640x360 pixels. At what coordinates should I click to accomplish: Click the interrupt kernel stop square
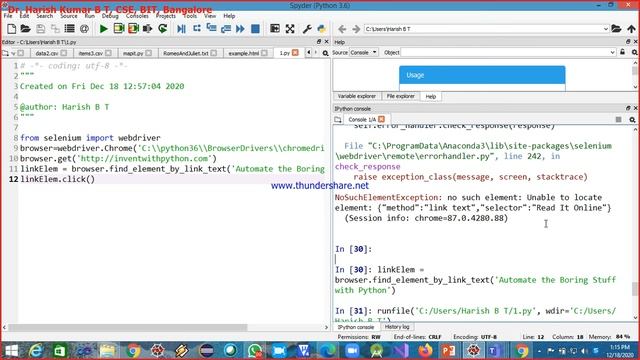pyautogui.click(x=619, y=120)
